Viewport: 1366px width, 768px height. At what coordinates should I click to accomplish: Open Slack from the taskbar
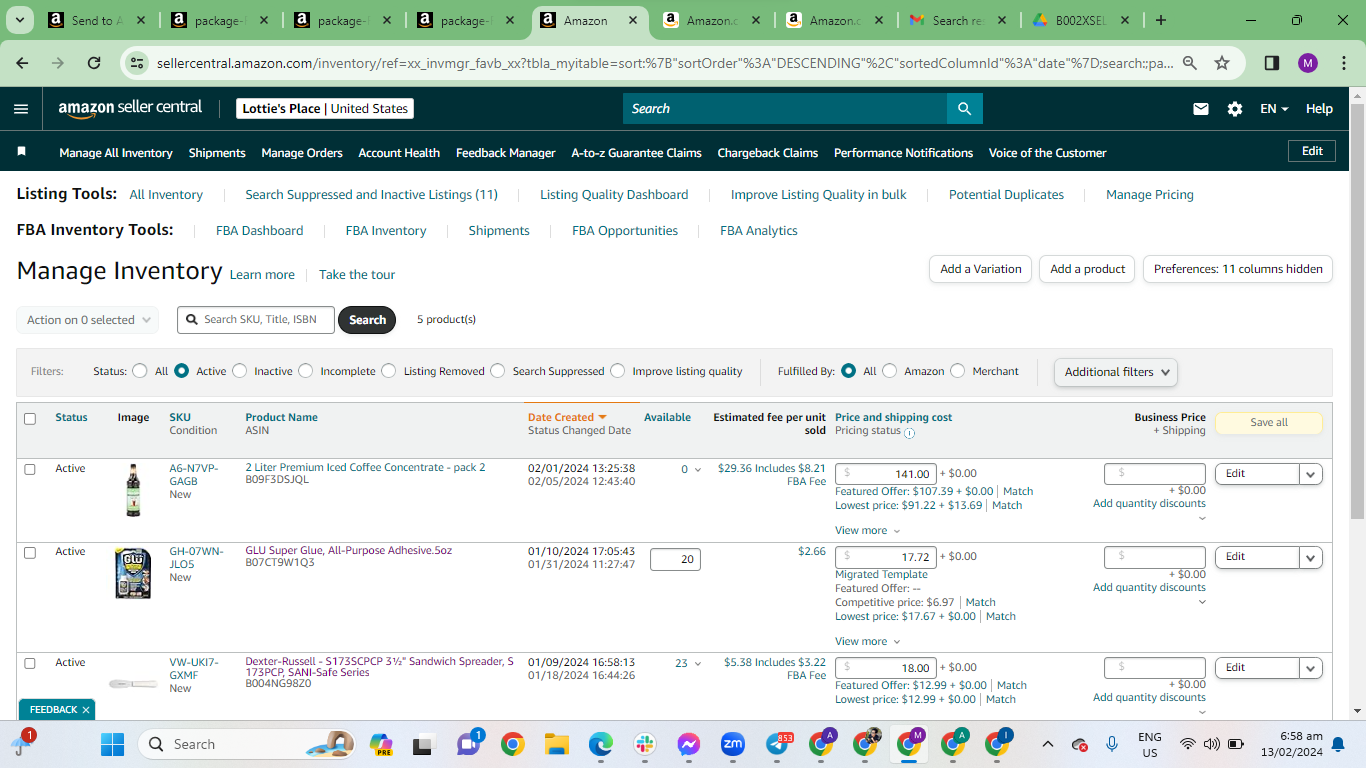644,744
